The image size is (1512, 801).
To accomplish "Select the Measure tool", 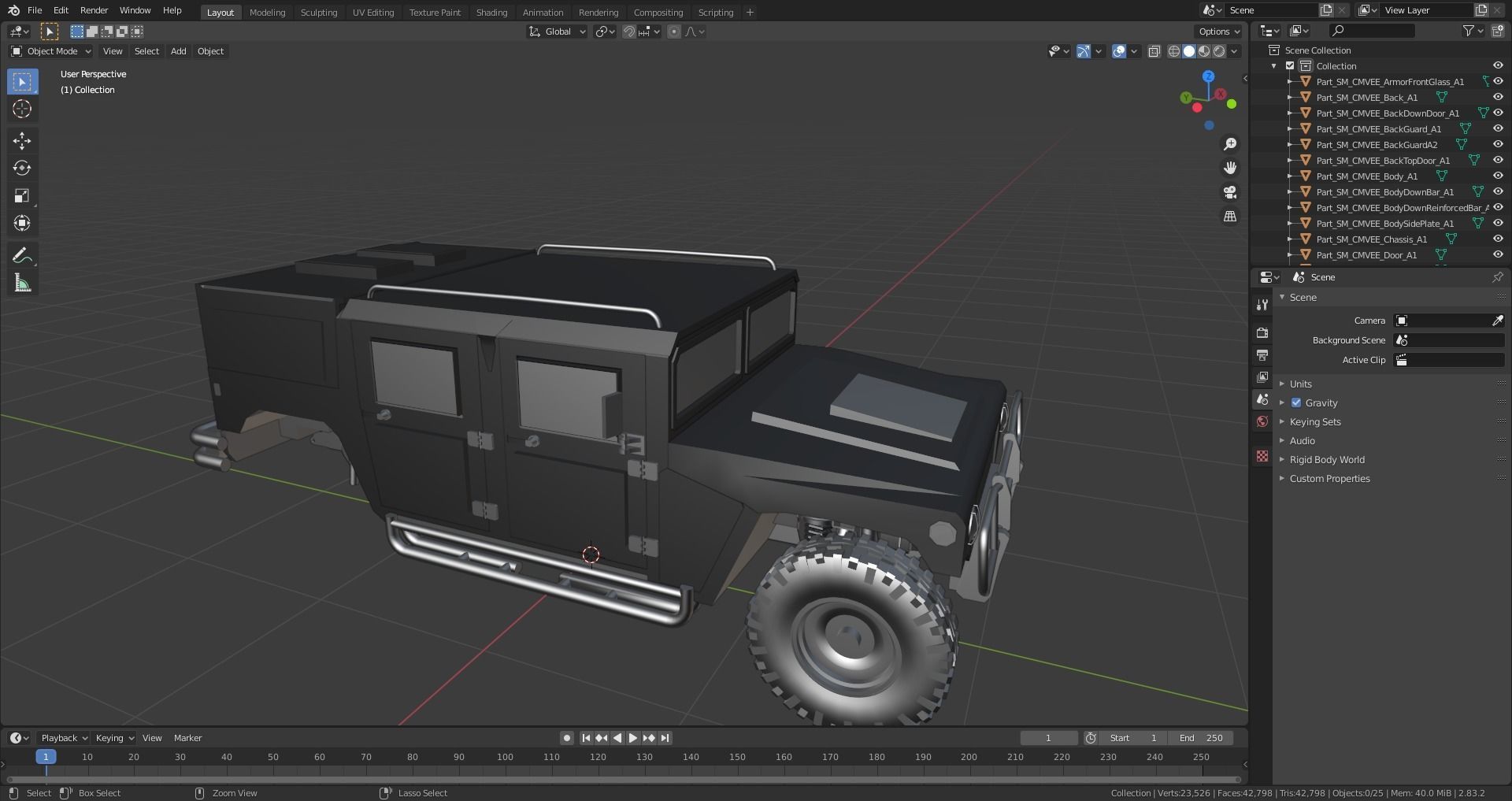I will point(22,283).
